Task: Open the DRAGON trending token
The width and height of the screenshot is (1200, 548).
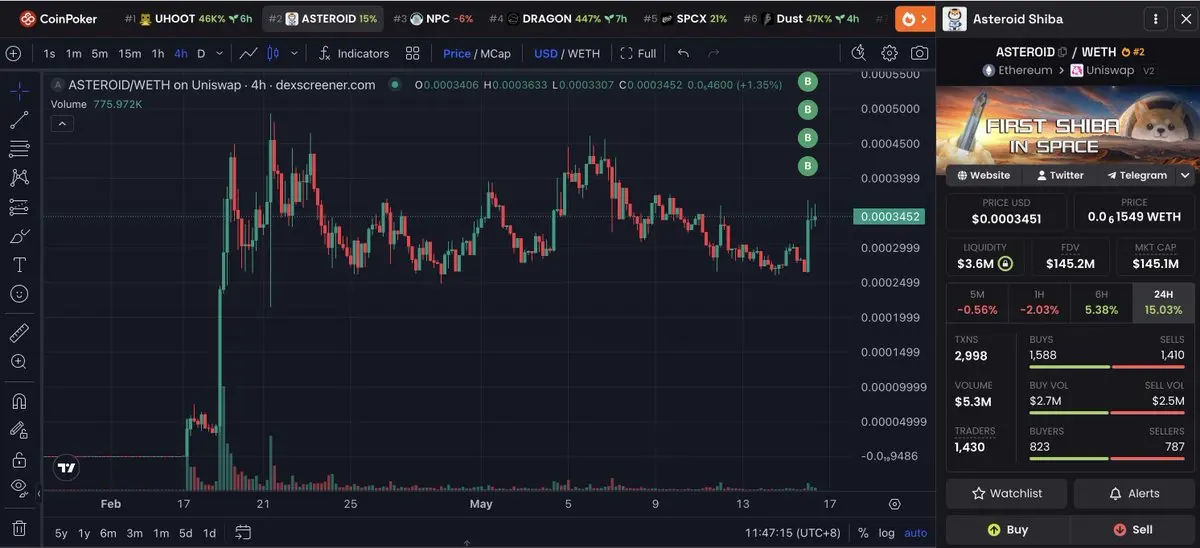Action: pyautogui.click(x=557, y=18)
